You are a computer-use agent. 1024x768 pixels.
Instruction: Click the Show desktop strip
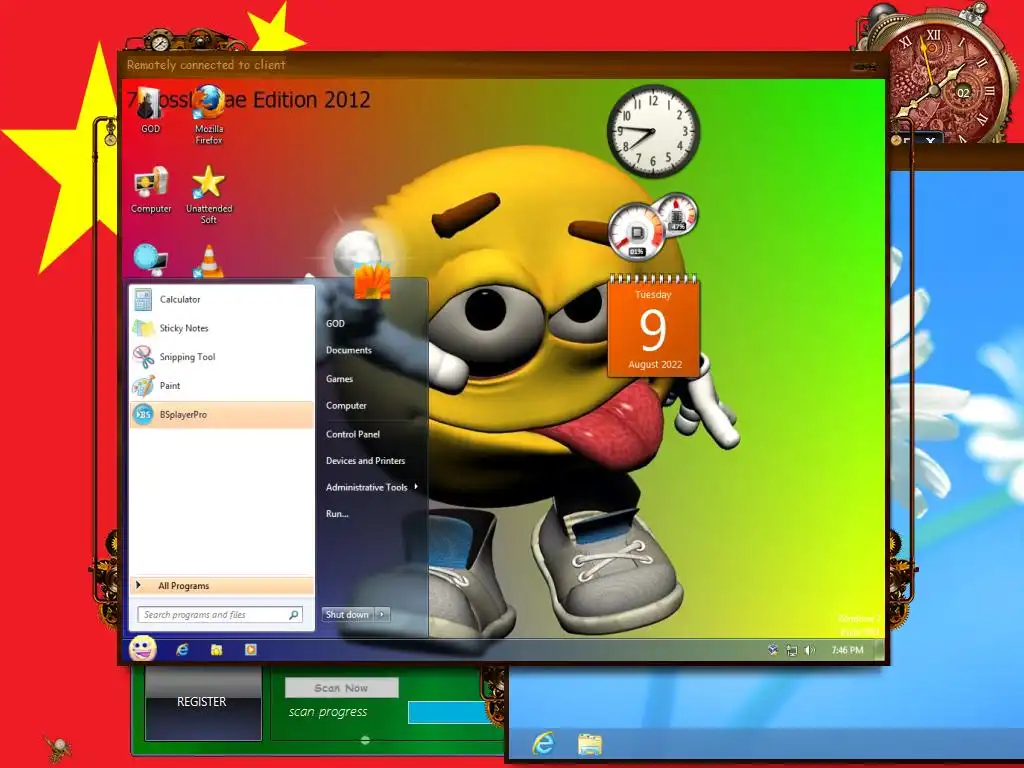coord(880,650)
